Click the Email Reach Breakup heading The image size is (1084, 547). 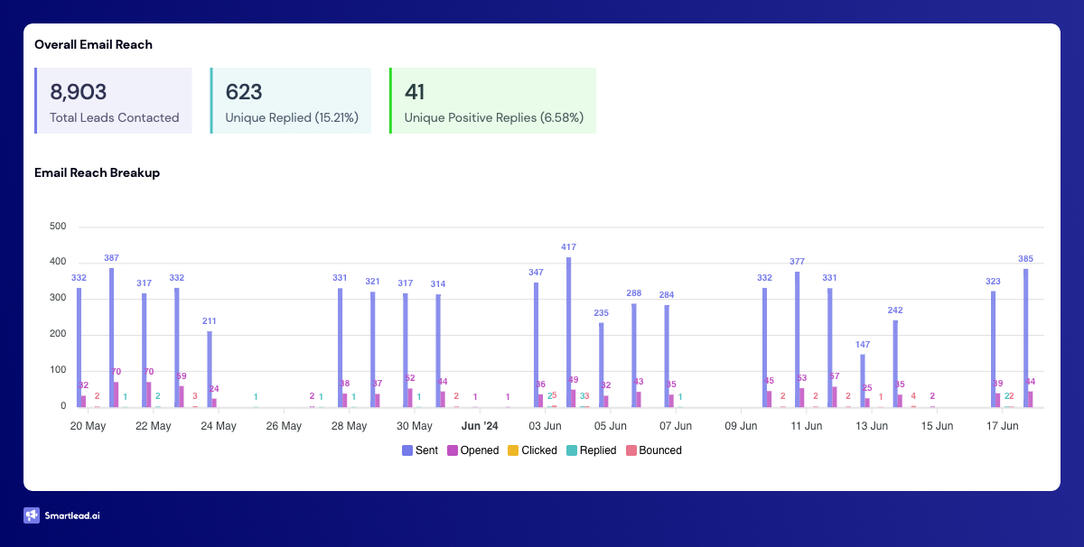(97, 173)
